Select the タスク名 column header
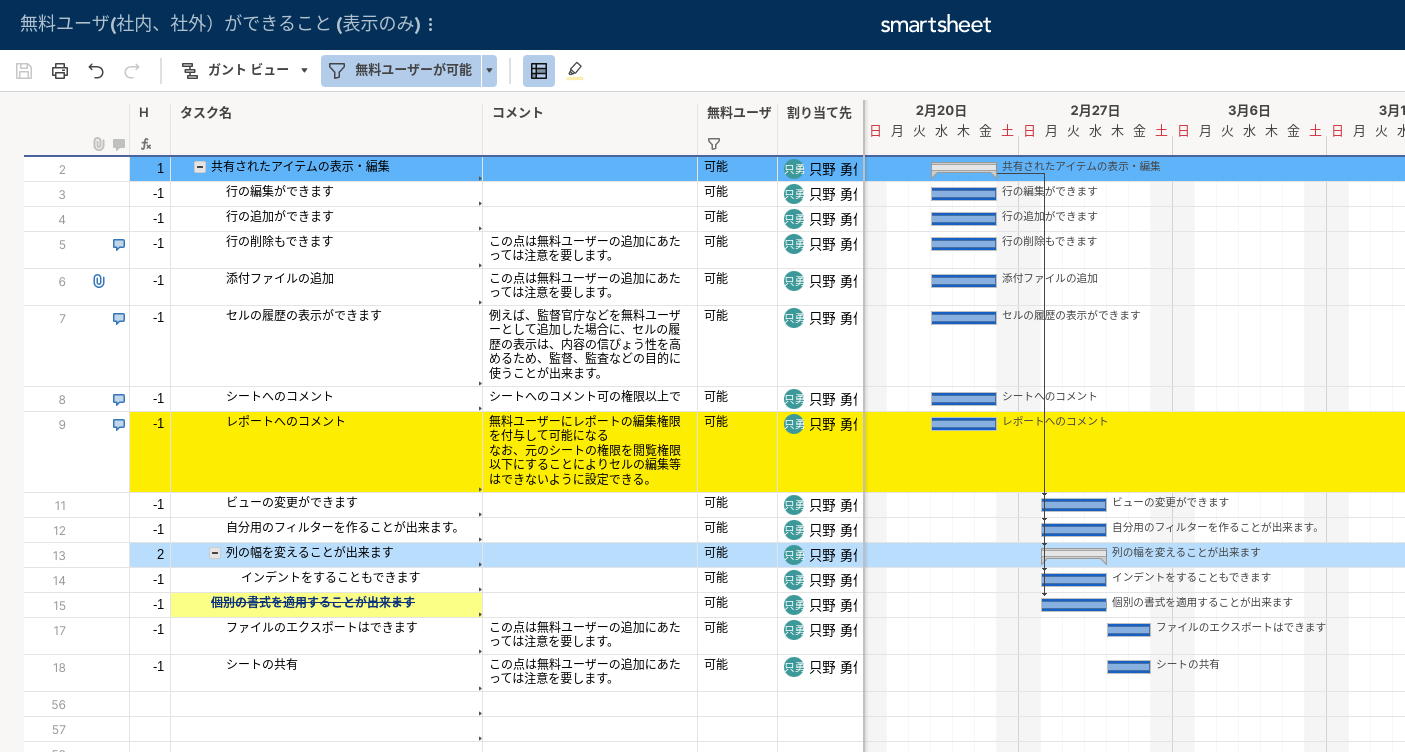Viewport: 1405px width, 752px height. point(205,113)
